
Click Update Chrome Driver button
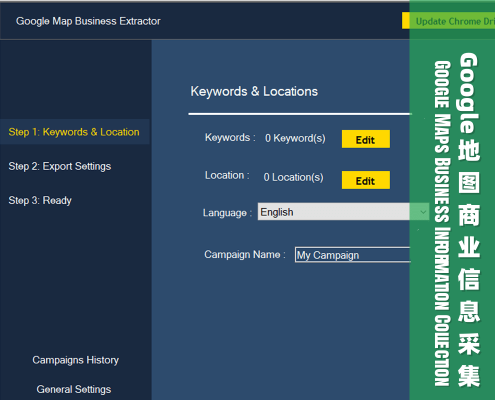click(448, 21)
